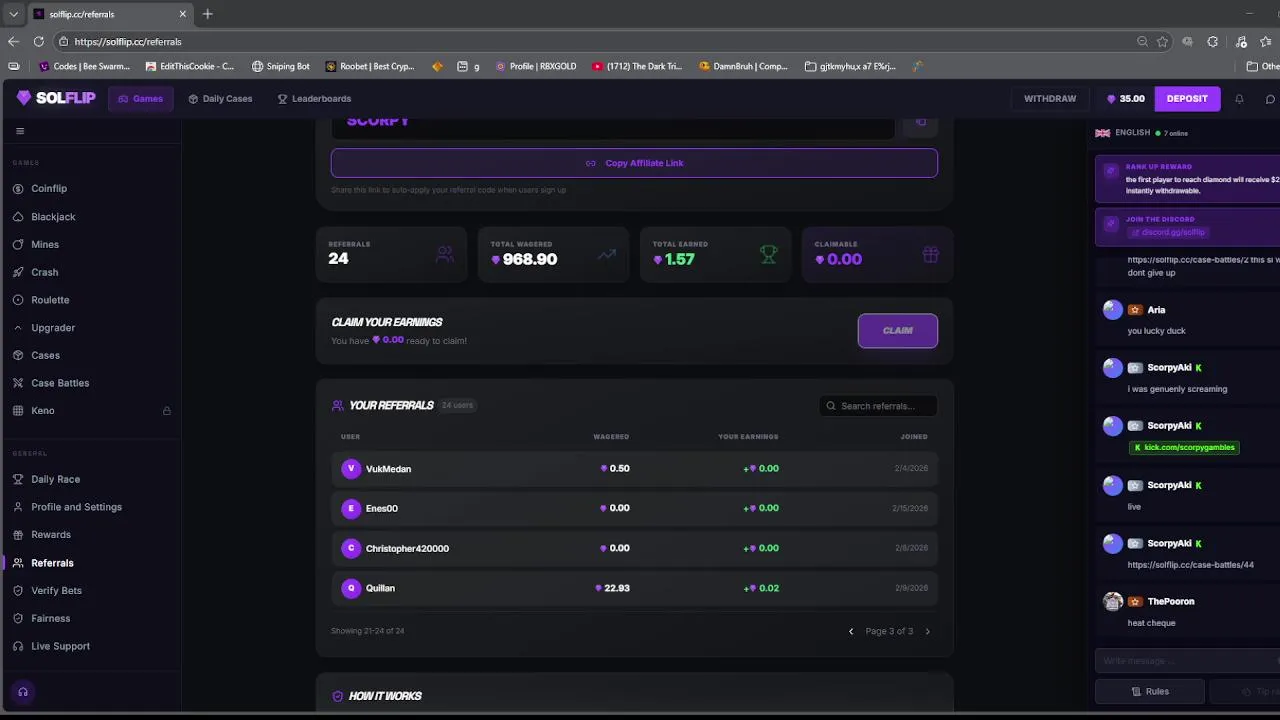Open the chat Rules button
The height and width of the screenshot is (720, 1280).
point(1149,691)
